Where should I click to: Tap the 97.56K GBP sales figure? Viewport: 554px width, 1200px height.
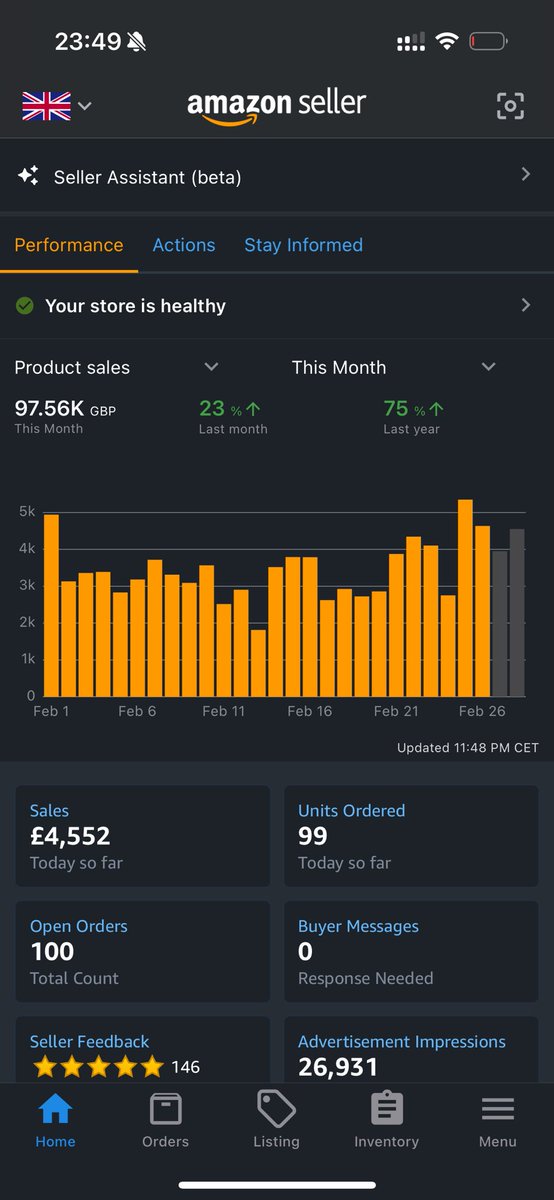point(65,409)
